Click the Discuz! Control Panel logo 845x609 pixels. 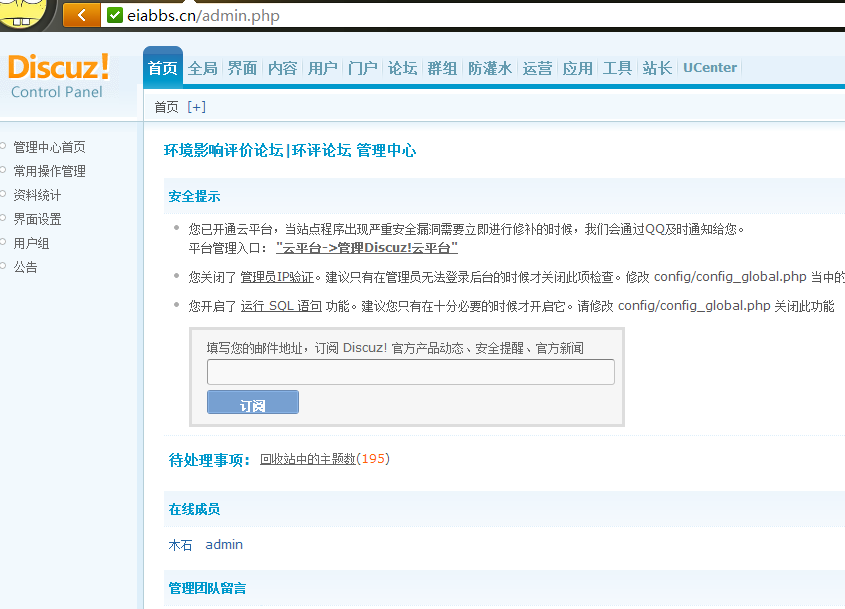(x=59, y=76)
